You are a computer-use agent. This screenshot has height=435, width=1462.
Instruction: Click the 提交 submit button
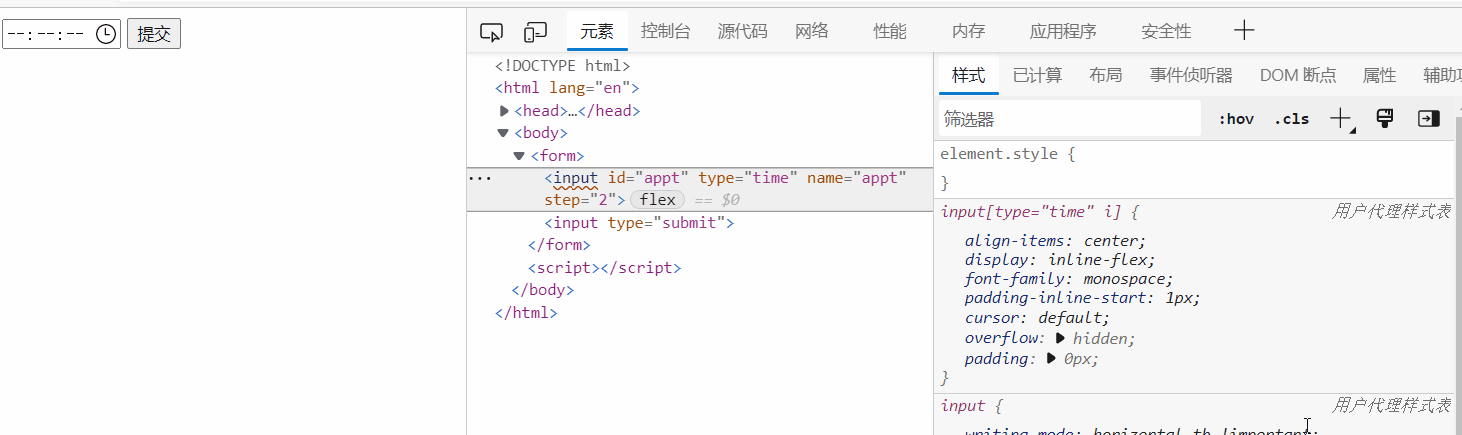(154, 35)
